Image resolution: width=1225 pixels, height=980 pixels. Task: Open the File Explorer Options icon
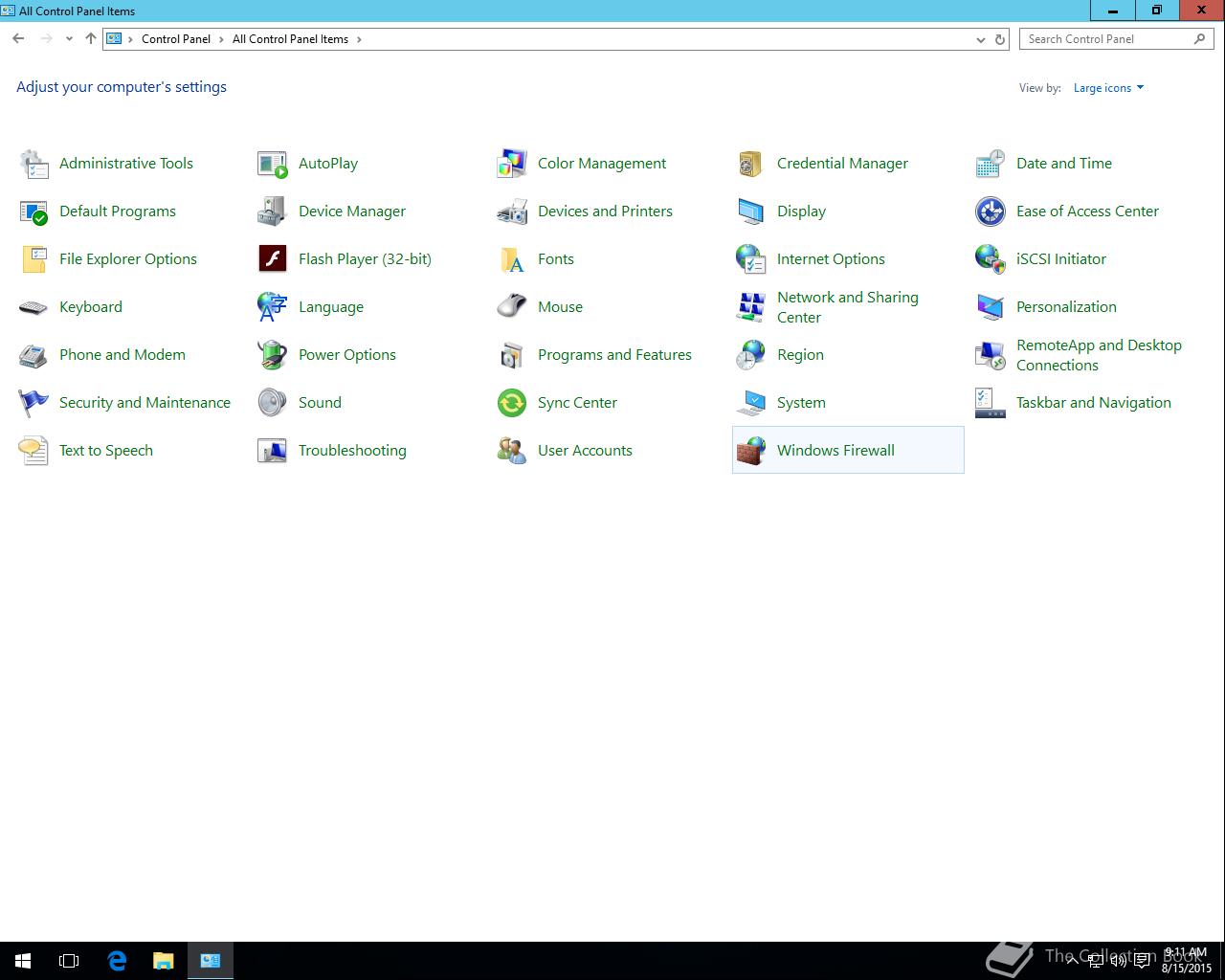coord(33,259)
